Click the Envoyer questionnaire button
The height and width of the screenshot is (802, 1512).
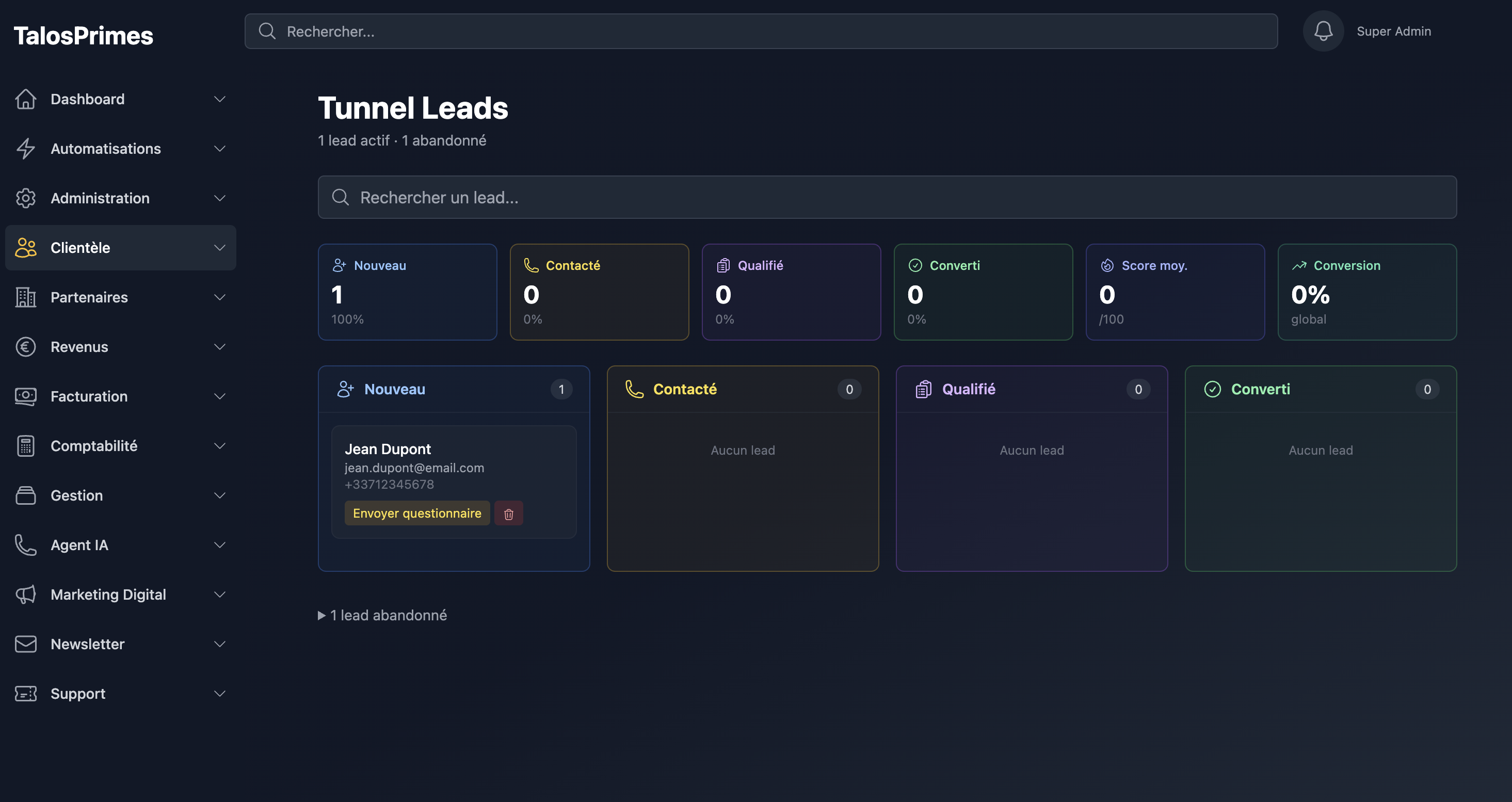417,512
